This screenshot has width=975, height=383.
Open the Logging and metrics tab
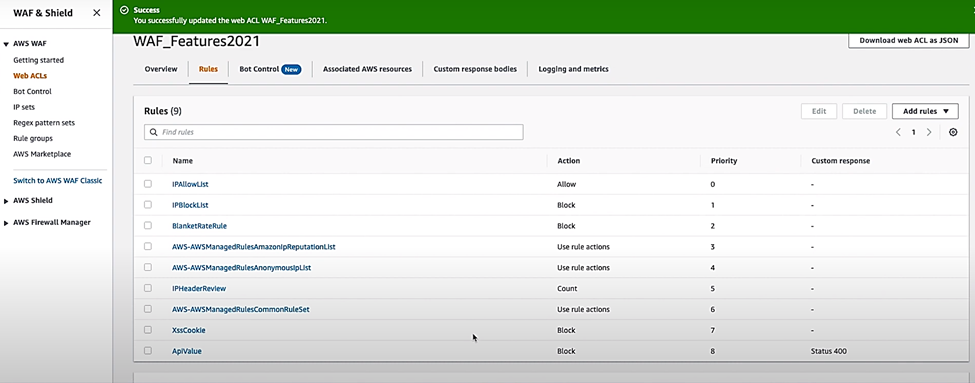[573, 69]
